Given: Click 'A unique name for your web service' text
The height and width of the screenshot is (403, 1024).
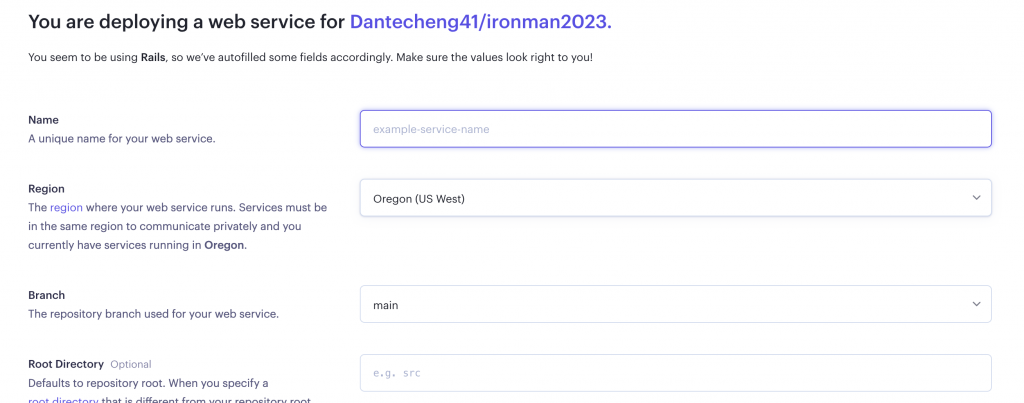Looking at the screenshot, I should click(121, 138).
